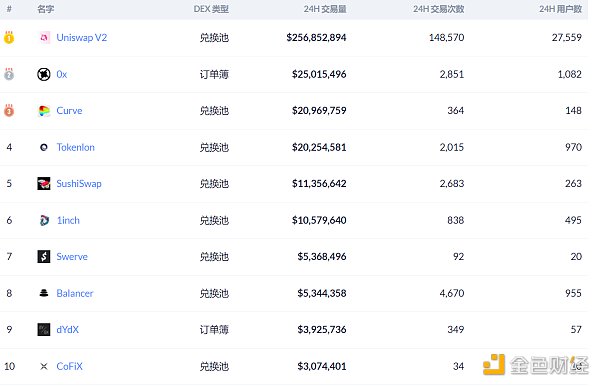Click the Curve rainbow logo icon
The height and width of the screenshot is (386, 600).
tap(44, 111)
